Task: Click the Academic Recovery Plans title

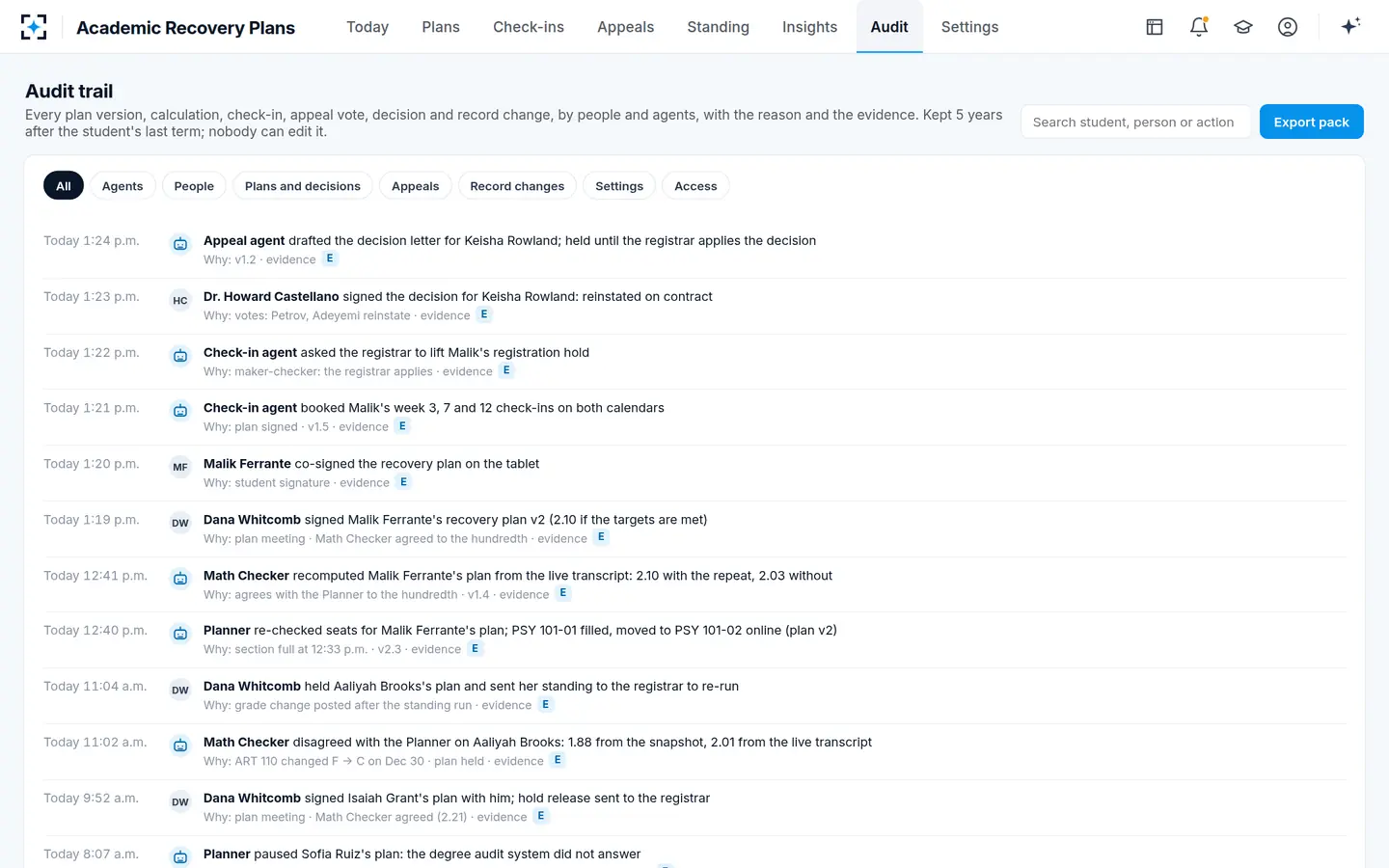Action: coord(185,28)
